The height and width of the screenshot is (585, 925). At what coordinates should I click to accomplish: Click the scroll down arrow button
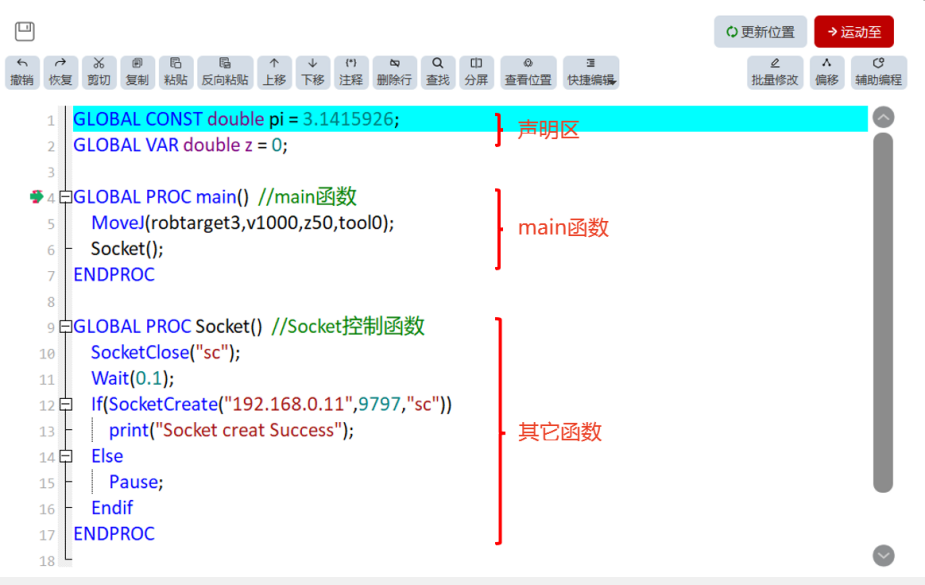(x=883, y=556)
